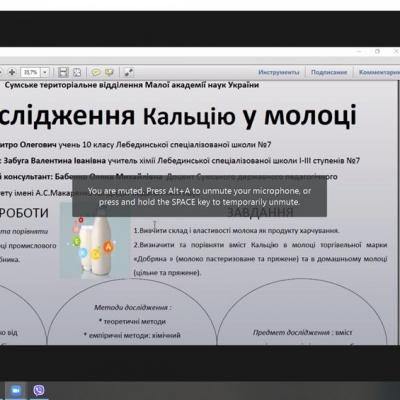Click the 'You are muted' notification overlay
The height and width of the screenshot is (400, 400).
[199, 196]
